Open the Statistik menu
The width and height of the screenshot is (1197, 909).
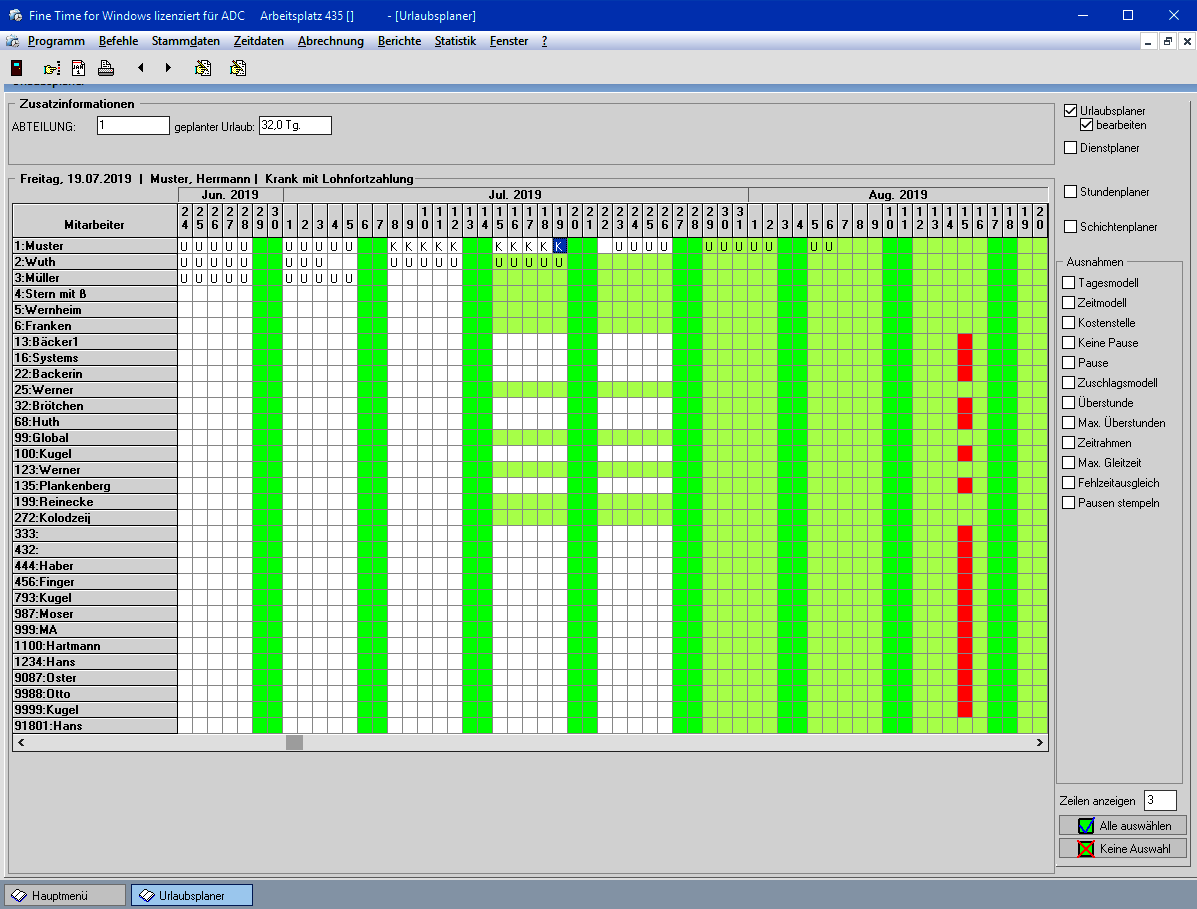tap(455, 41)
